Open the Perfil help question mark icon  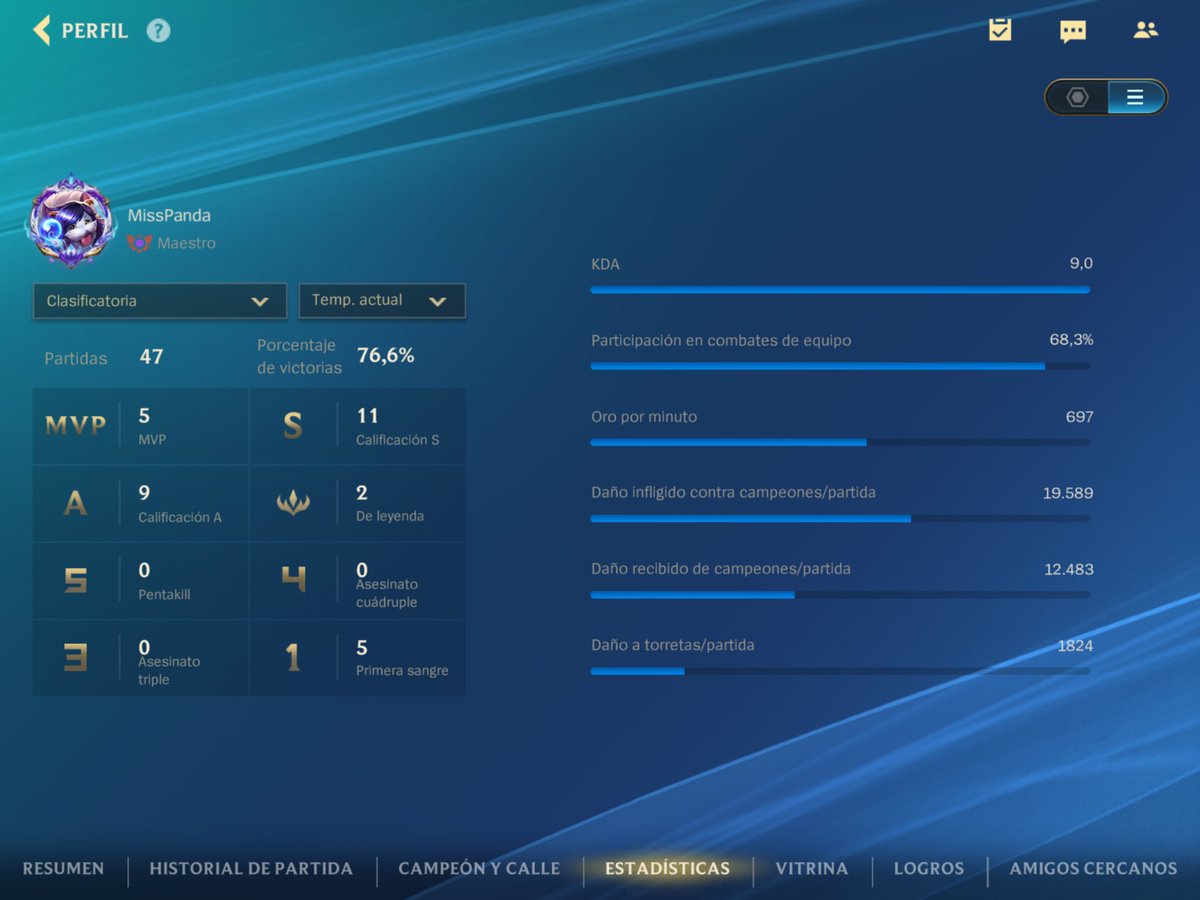pos(157,30)
